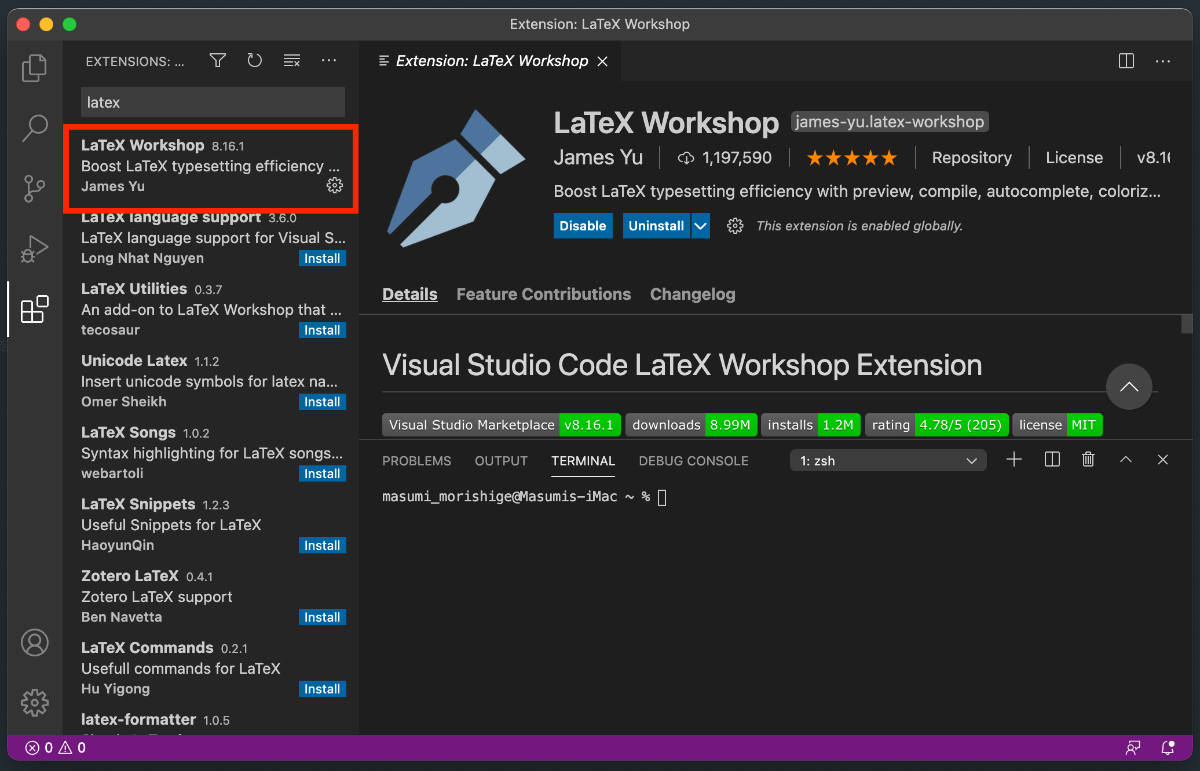Click errors and warnings count in status bar
Image resolution: width=1200 pixels, height=771 pixels.
[55, 747]
